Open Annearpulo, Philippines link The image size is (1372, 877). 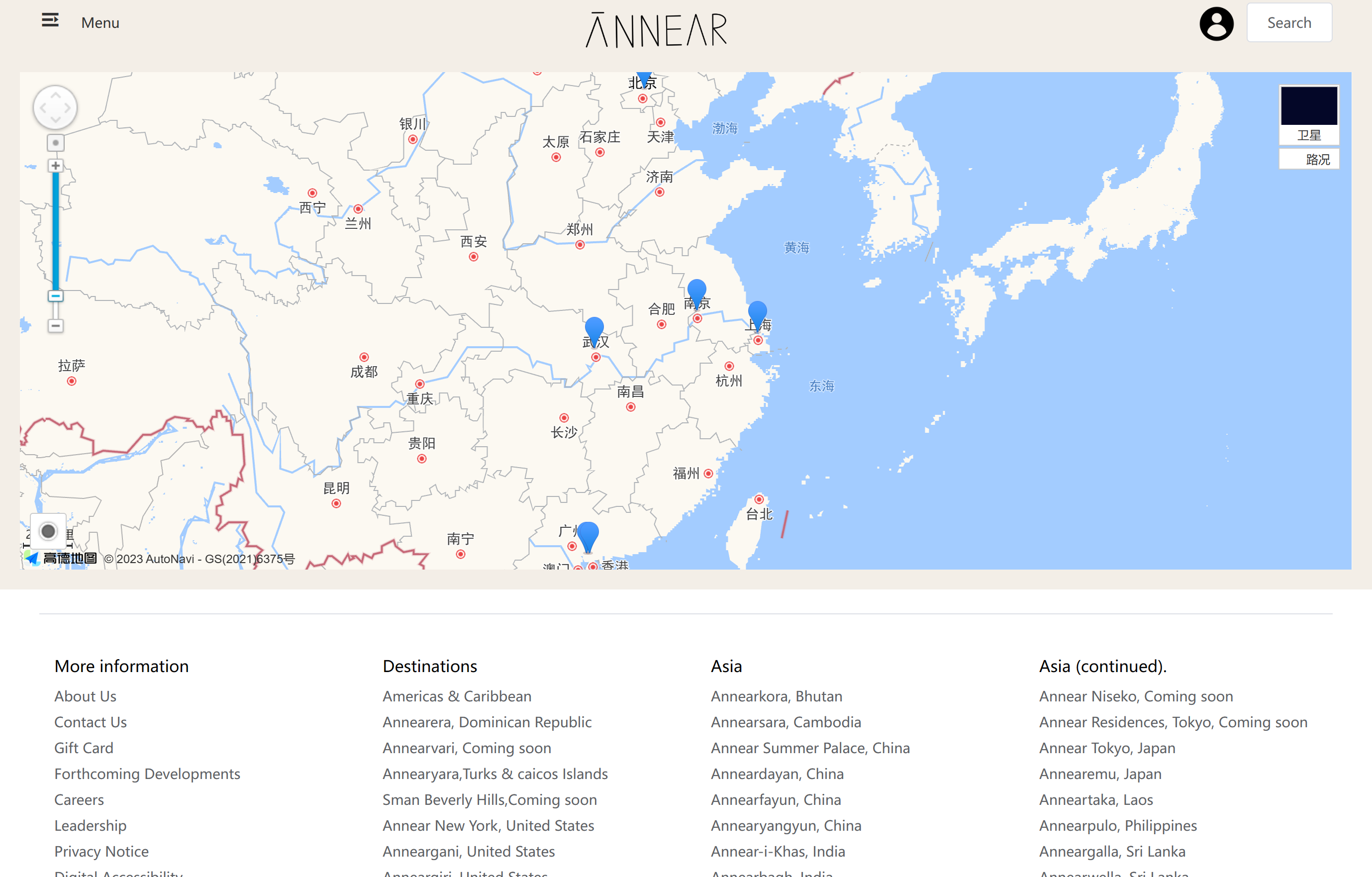pos(1118,826)
